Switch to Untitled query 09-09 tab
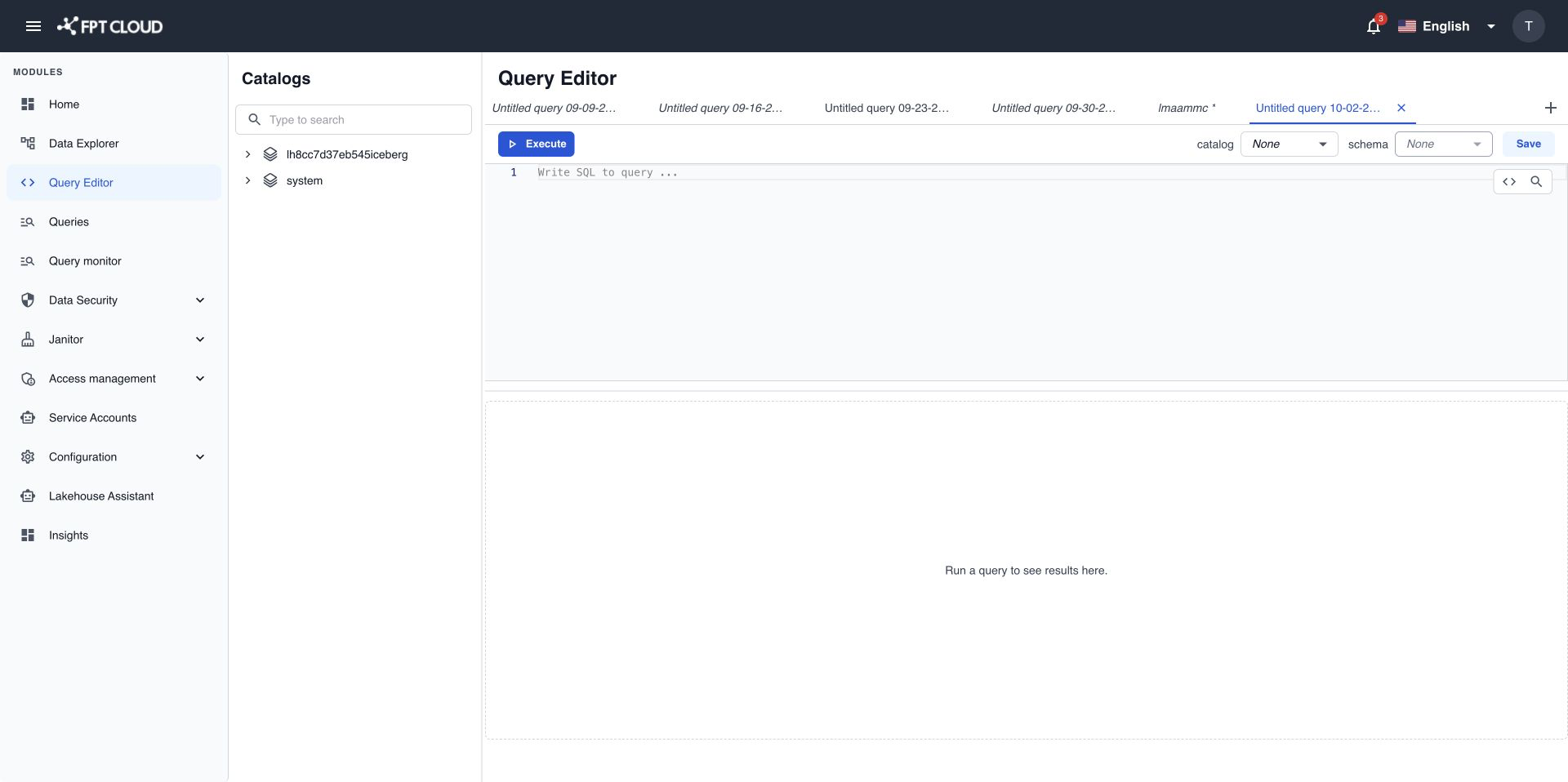This screenshot has width=1568, height=782. [x=555, y=108]
